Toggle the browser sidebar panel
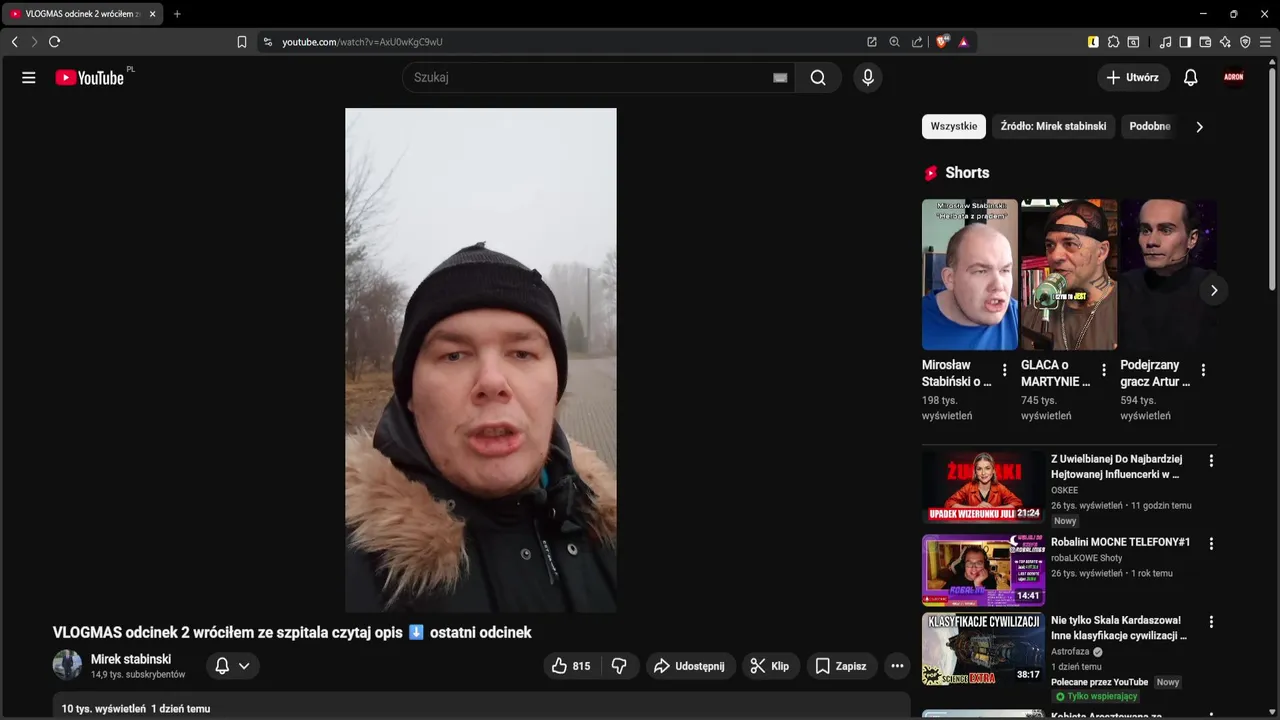This screenshot has height=720, width=1280. click(x=1185, y=42)
